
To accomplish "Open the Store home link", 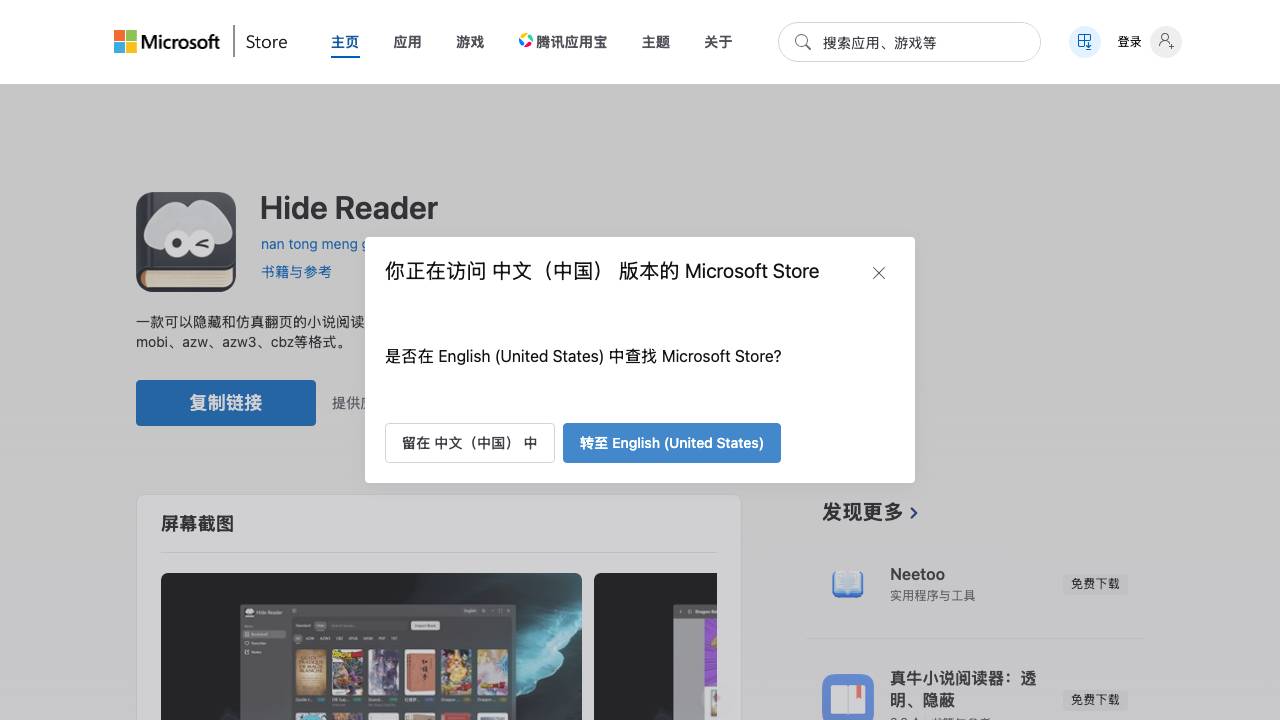I will (x=266, y=42).
